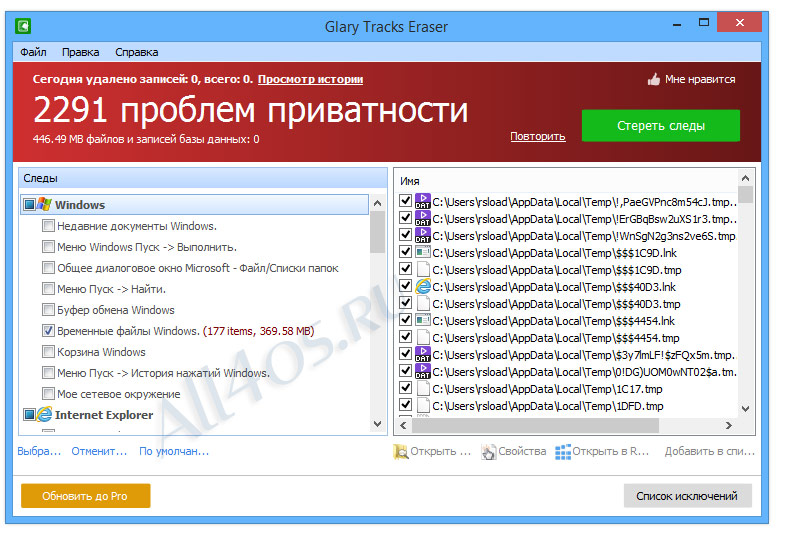Enable Буфер обмена Windows checkbox
This screenshot has height=549, width=799.
pos(48,309)
